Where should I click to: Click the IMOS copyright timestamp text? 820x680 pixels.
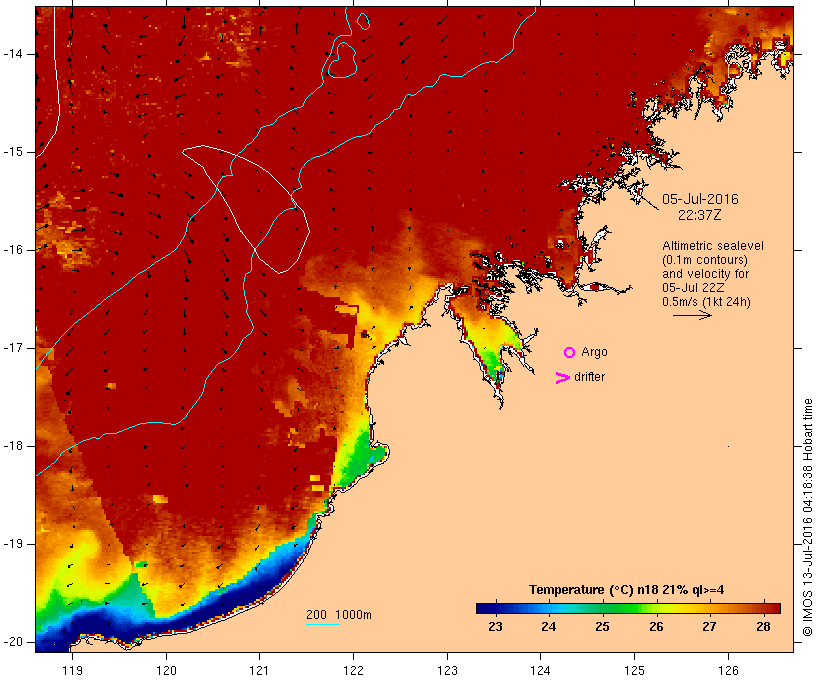point(808,518)
